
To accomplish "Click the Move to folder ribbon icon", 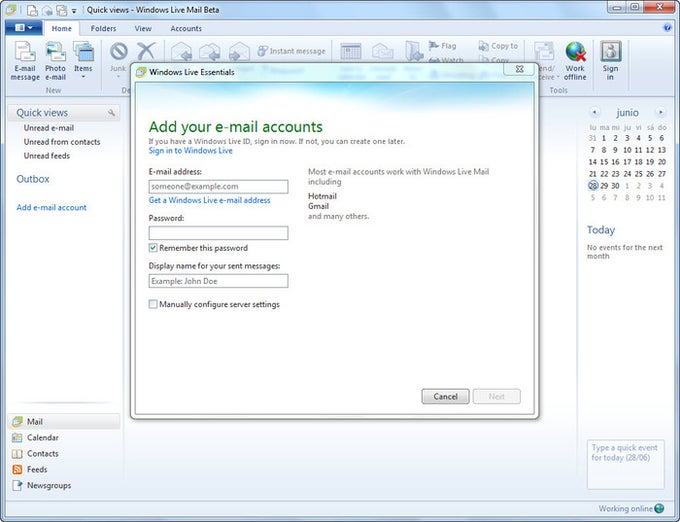I will (x=414, y=51).
